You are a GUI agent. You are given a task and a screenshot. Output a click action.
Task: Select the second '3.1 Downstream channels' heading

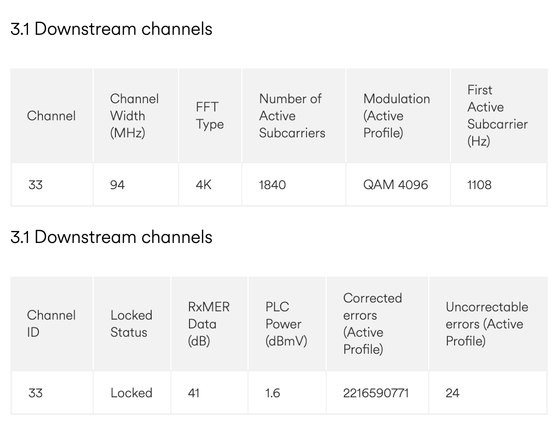[111, 237]
